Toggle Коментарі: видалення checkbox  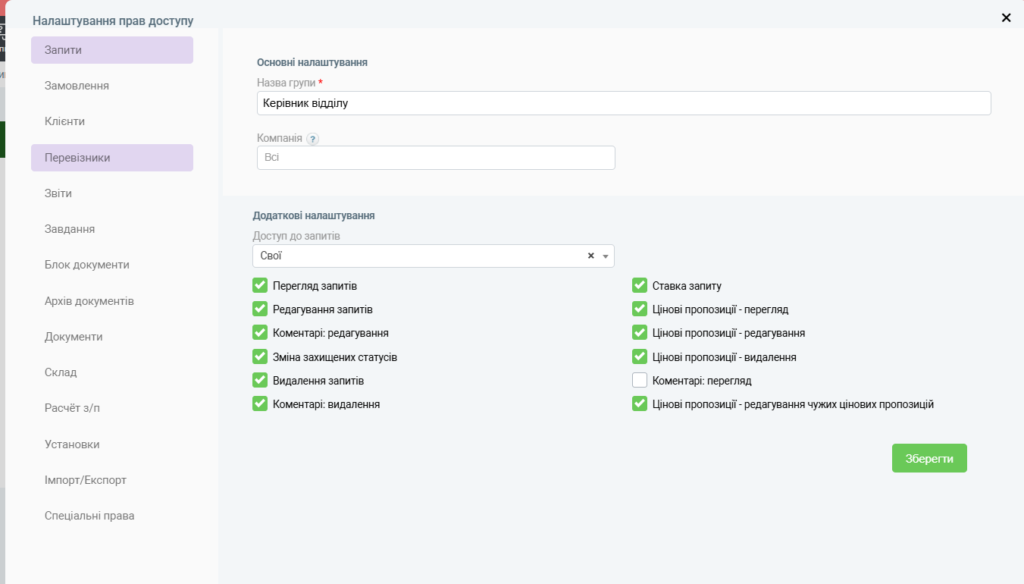click(260, 404)
